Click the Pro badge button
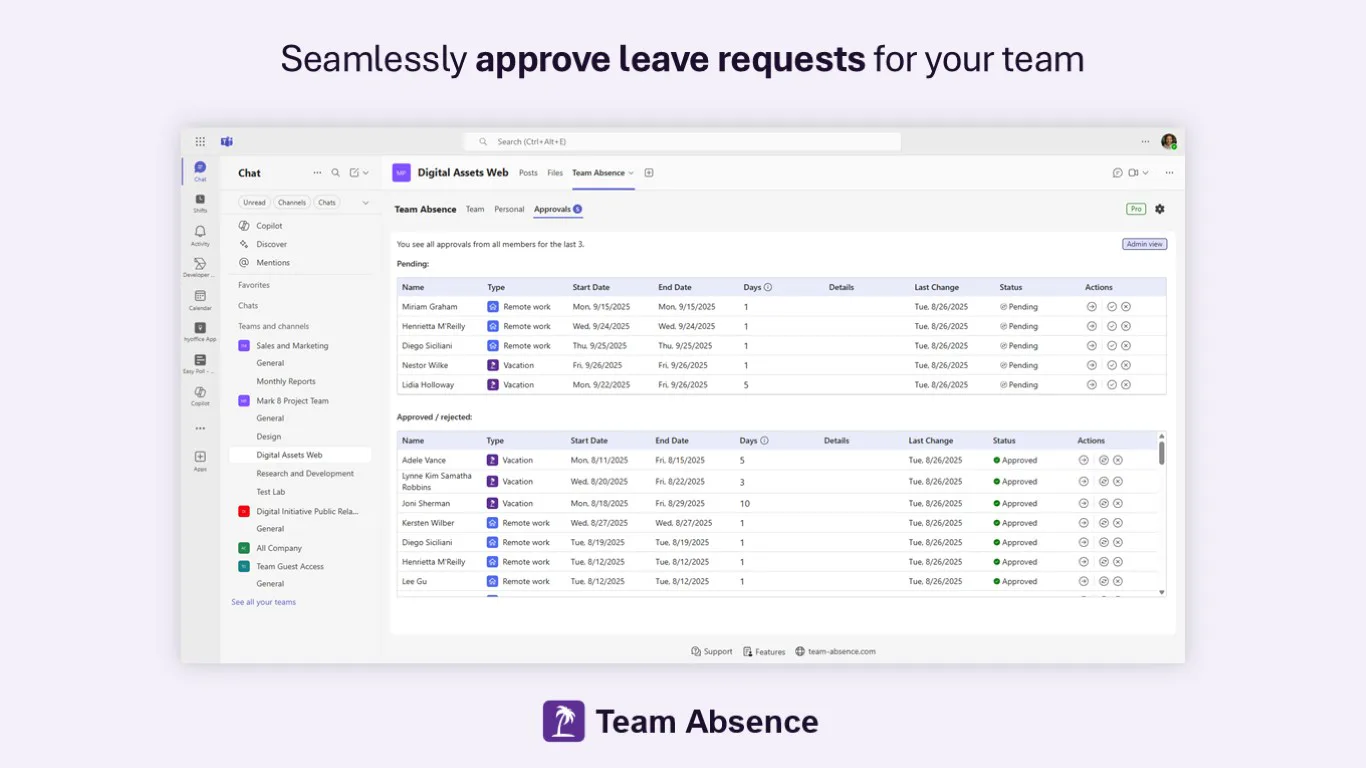Image resolution: width=1366 pixels, height=768 pixels. click(x=1136, y=209)
